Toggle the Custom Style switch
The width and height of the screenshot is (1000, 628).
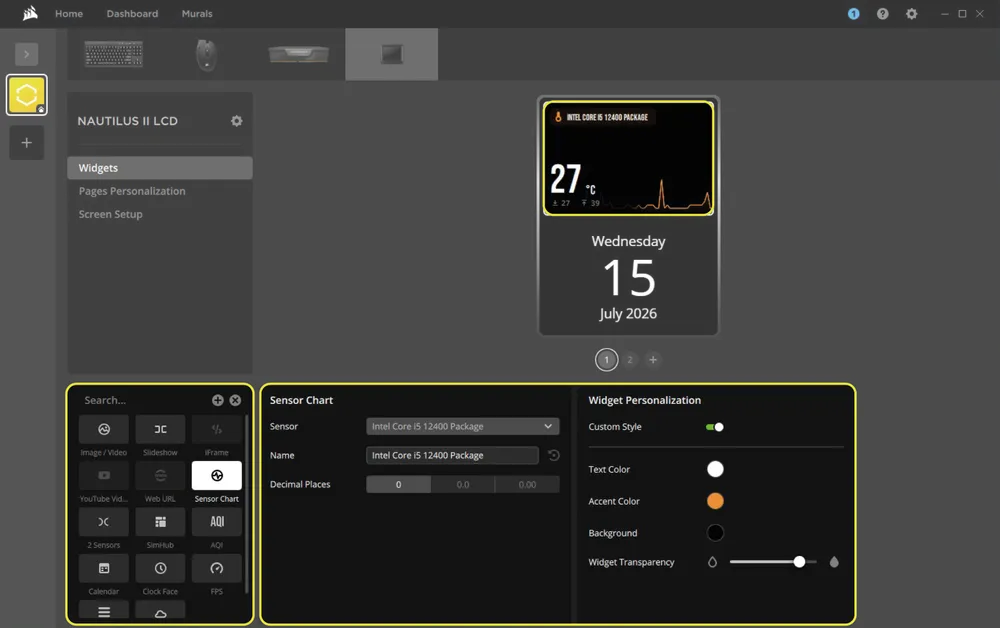(x=714, y=427)
